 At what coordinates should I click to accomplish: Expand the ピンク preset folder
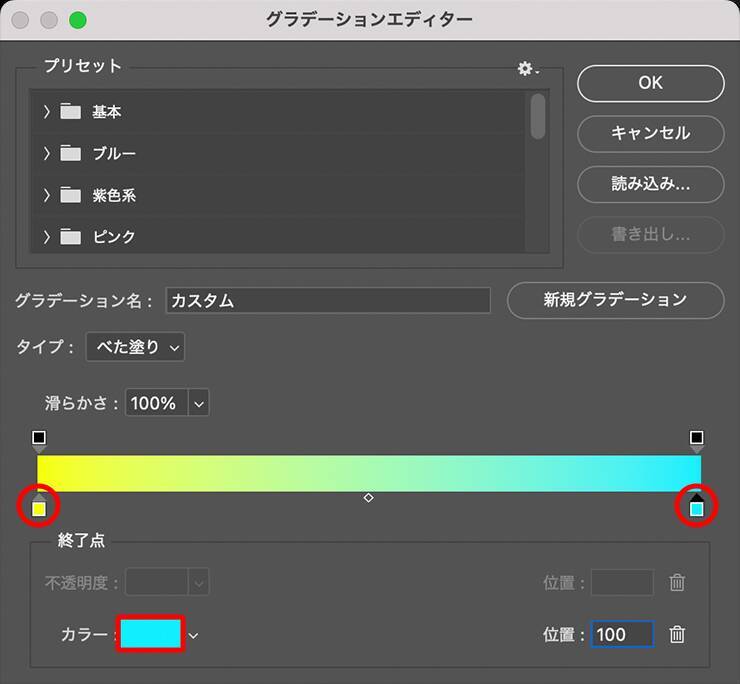click(x=46, y=236)
